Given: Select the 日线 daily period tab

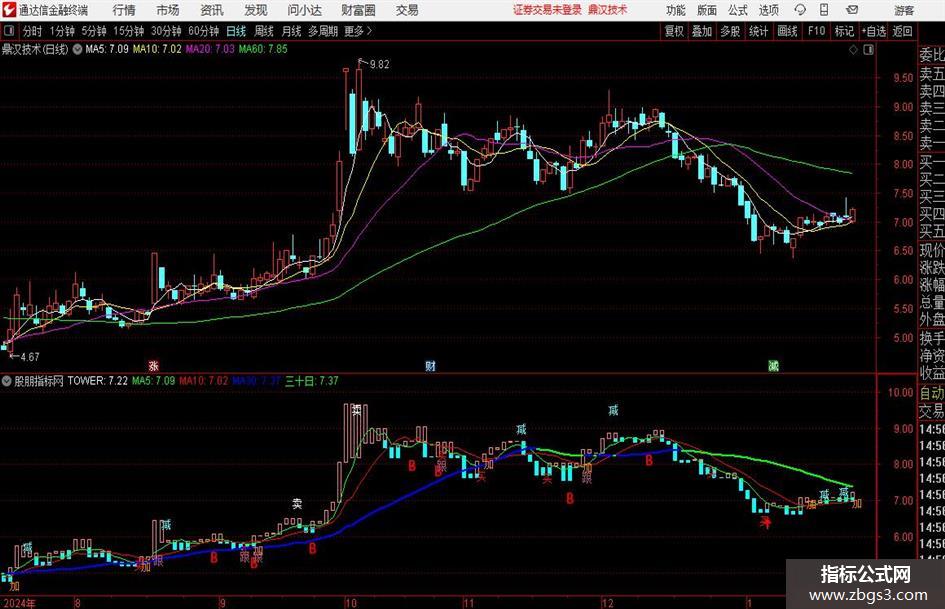Looking at the screenshot, I should coord(236,31).
